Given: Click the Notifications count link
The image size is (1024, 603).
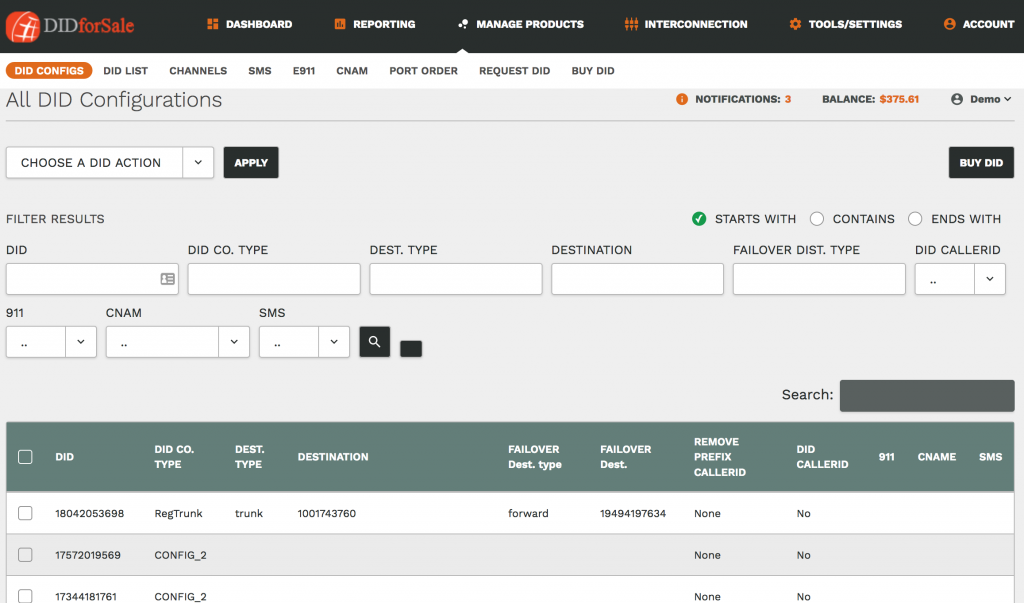Looking at the screenshot, I should click(743, 99).
